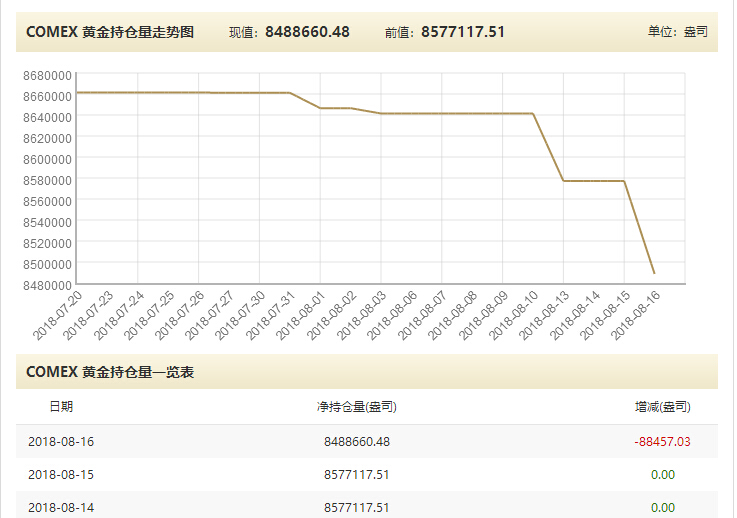Click the 净持仓量(盎司) column header
The width and height of the screenshot is (737, 518).
(x=357, y=407)
